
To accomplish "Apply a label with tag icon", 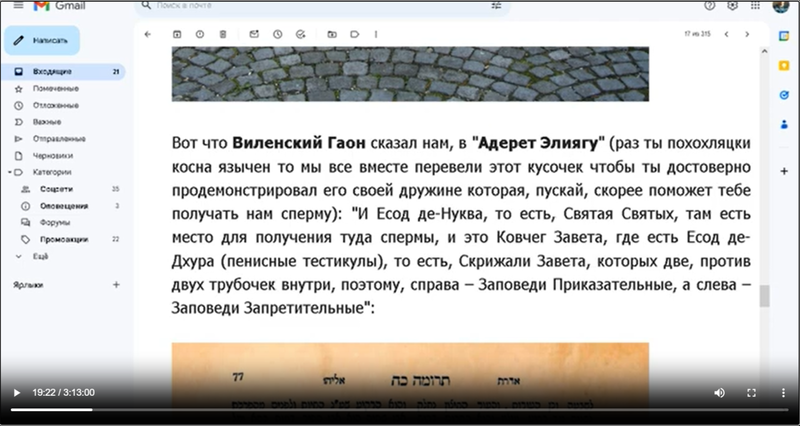I will [355, 34].
